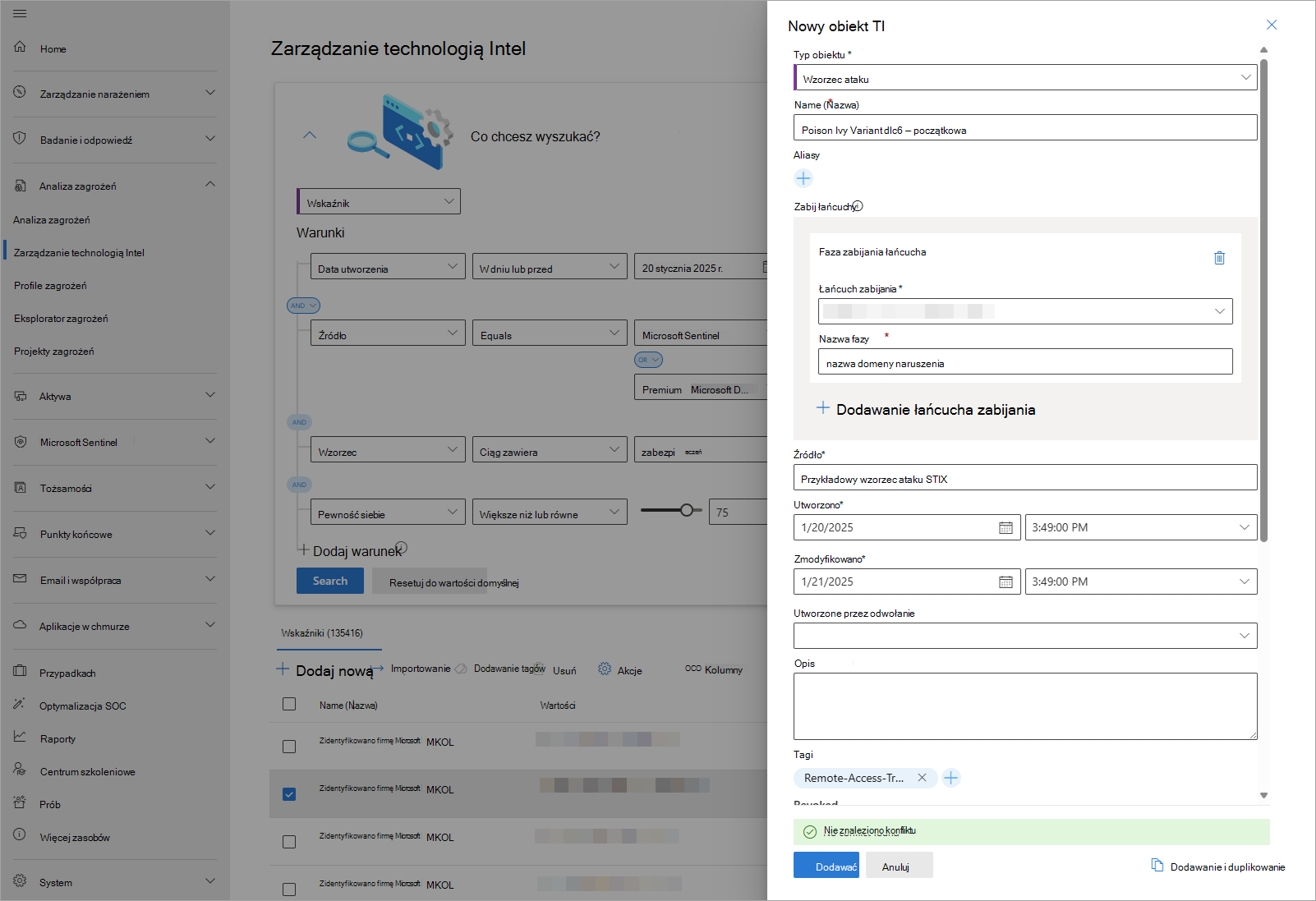
Task: Open Eksplorator zagrożeń in sidebar
Action: (x=61, y=319)
